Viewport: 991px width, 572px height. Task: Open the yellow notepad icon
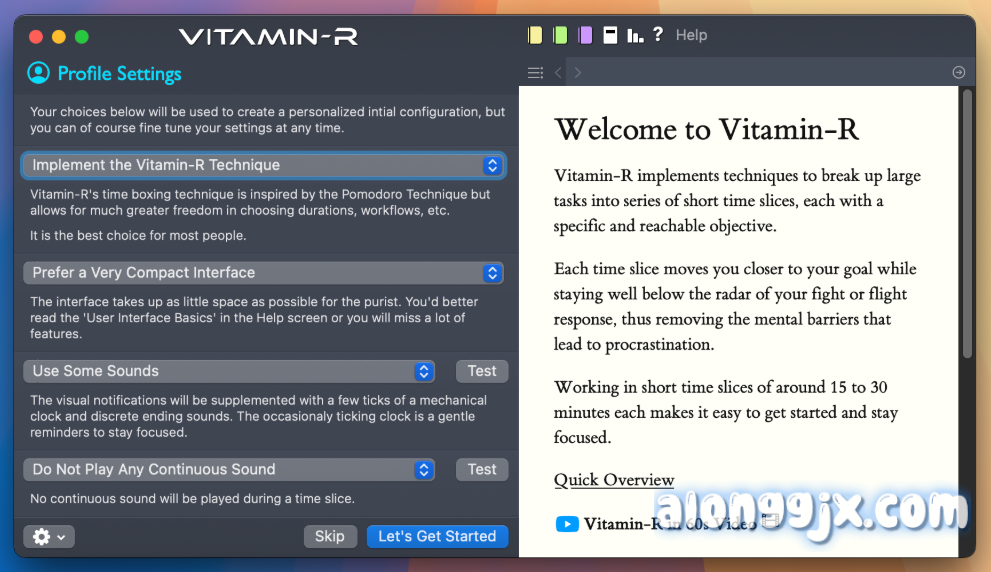point(535,35)
